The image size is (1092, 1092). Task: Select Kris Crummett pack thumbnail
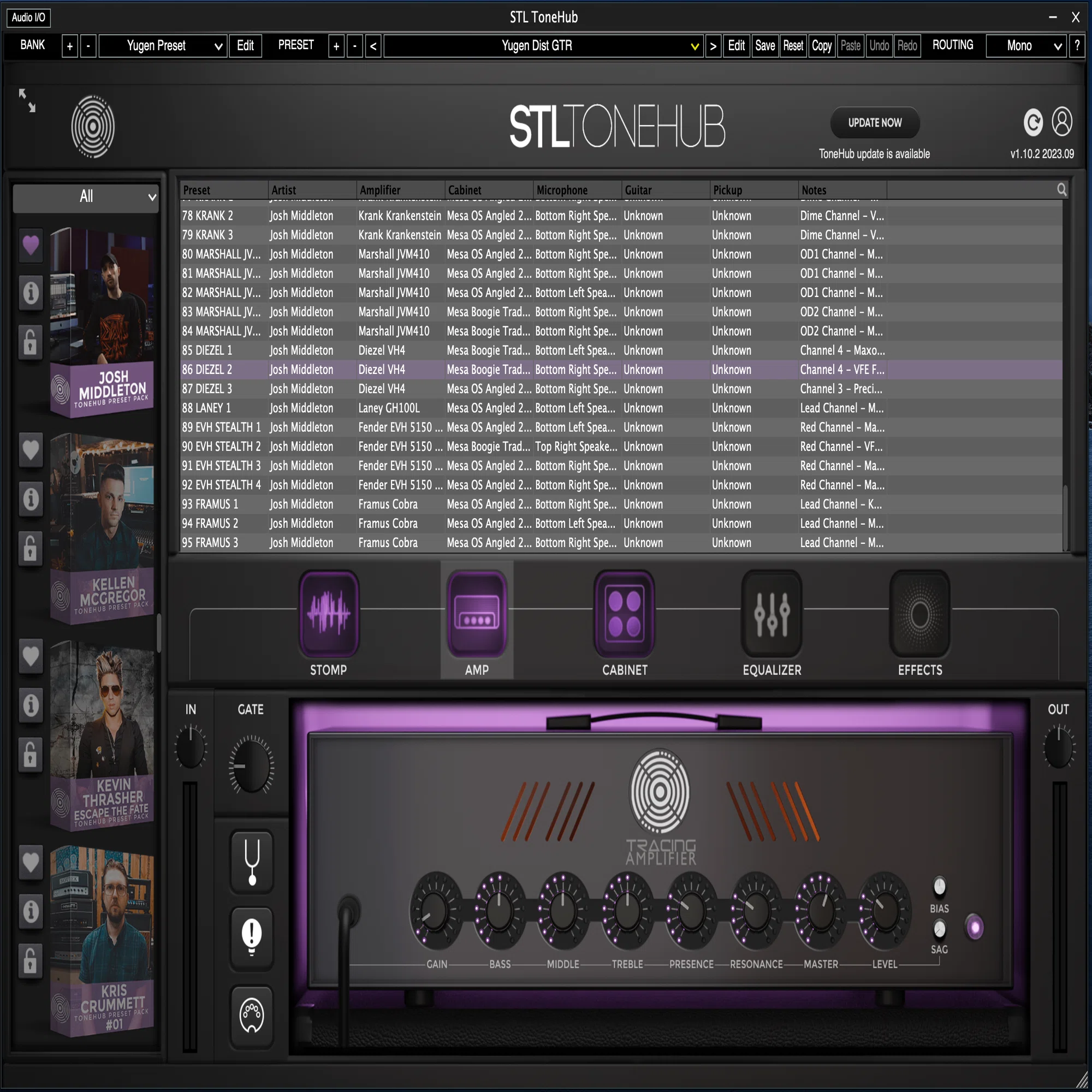102,941
